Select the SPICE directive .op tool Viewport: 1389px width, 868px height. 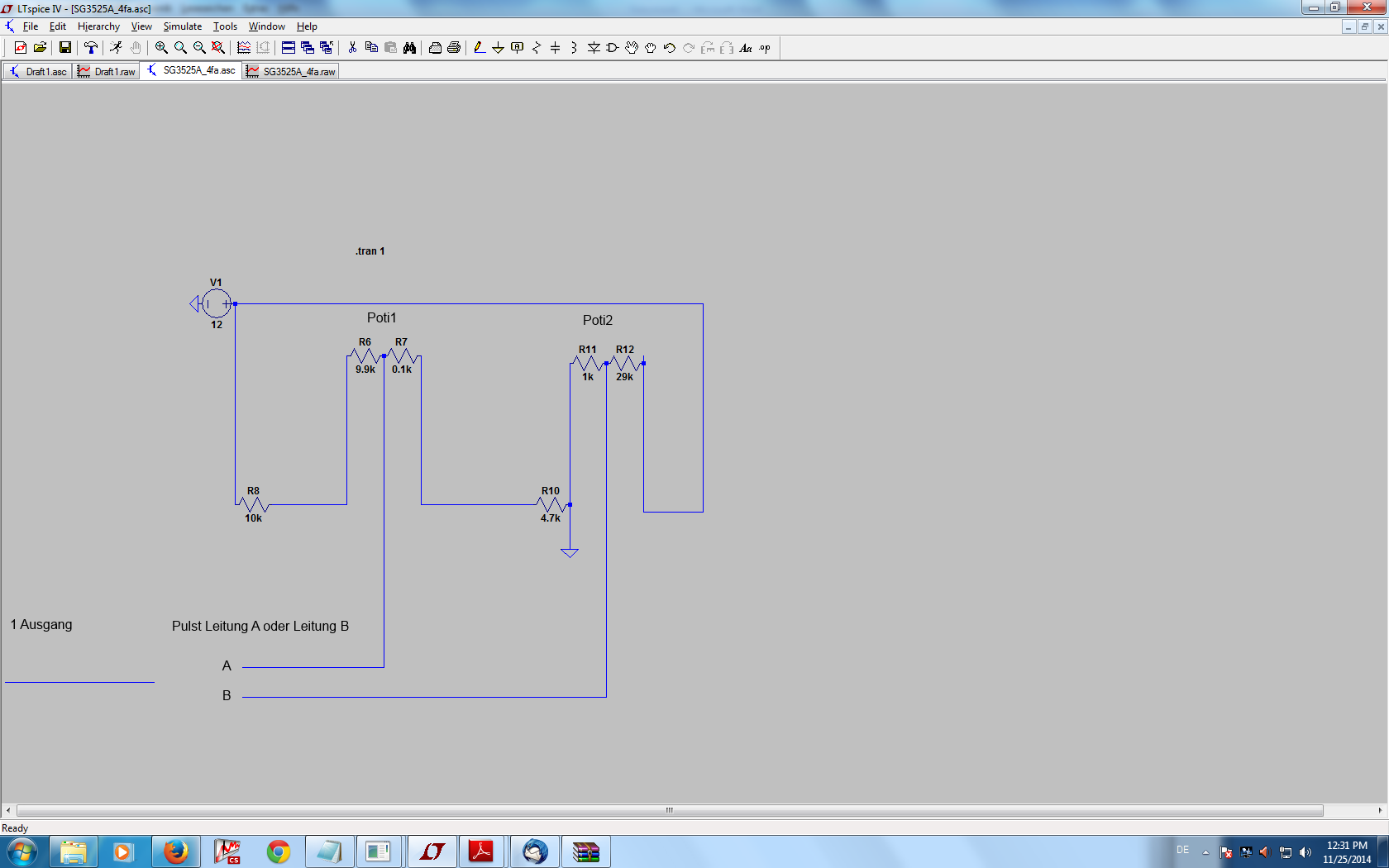tap(765, 48)
